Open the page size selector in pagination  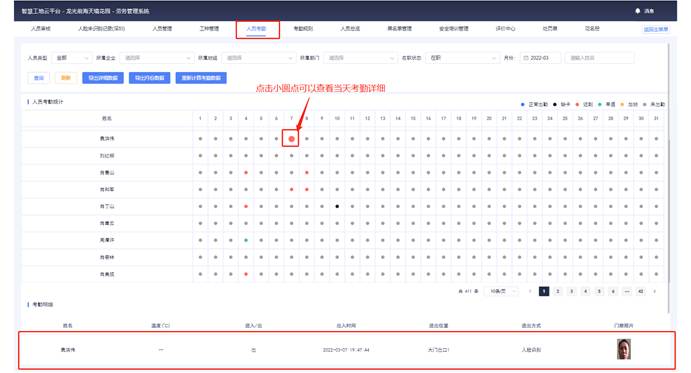502,291
